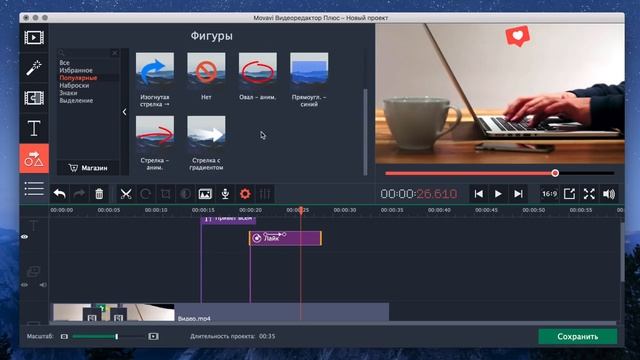Undo the last action
The height and width of the screenshot is (360, 640).
click(x=60, y=194)
